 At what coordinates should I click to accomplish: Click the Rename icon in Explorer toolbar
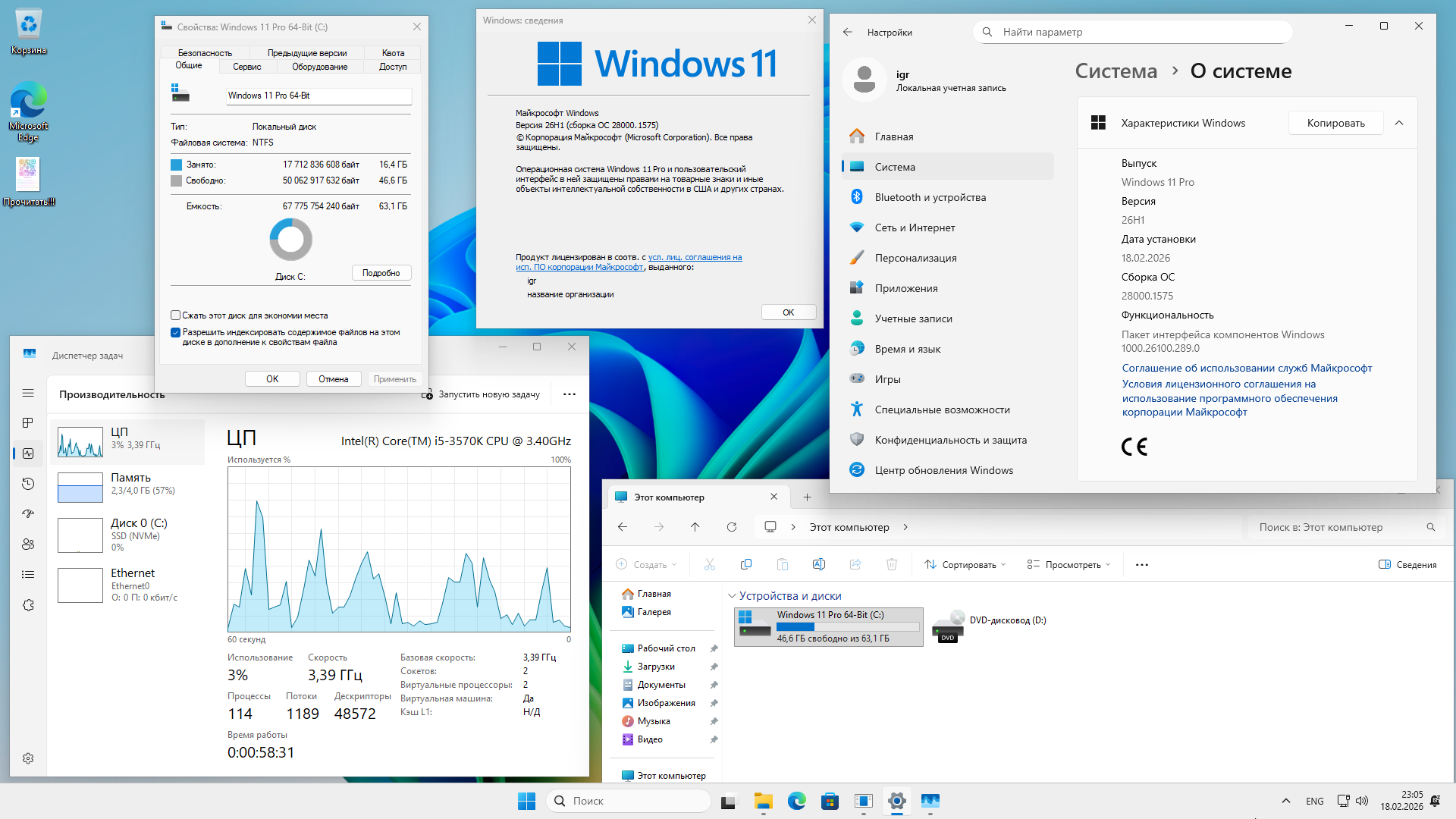click(819, 564)
